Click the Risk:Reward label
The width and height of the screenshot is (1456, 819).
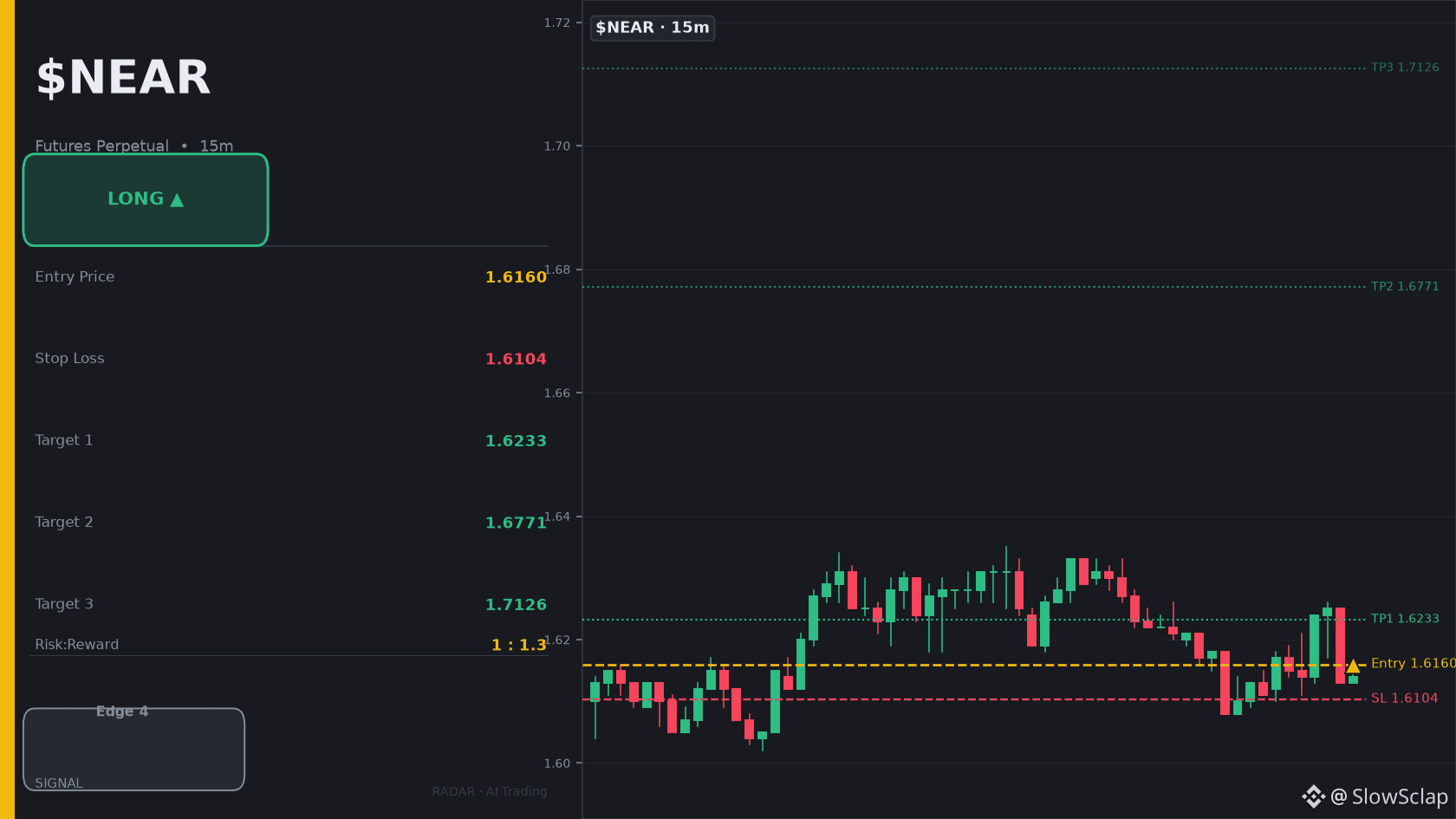coord(77,645)
